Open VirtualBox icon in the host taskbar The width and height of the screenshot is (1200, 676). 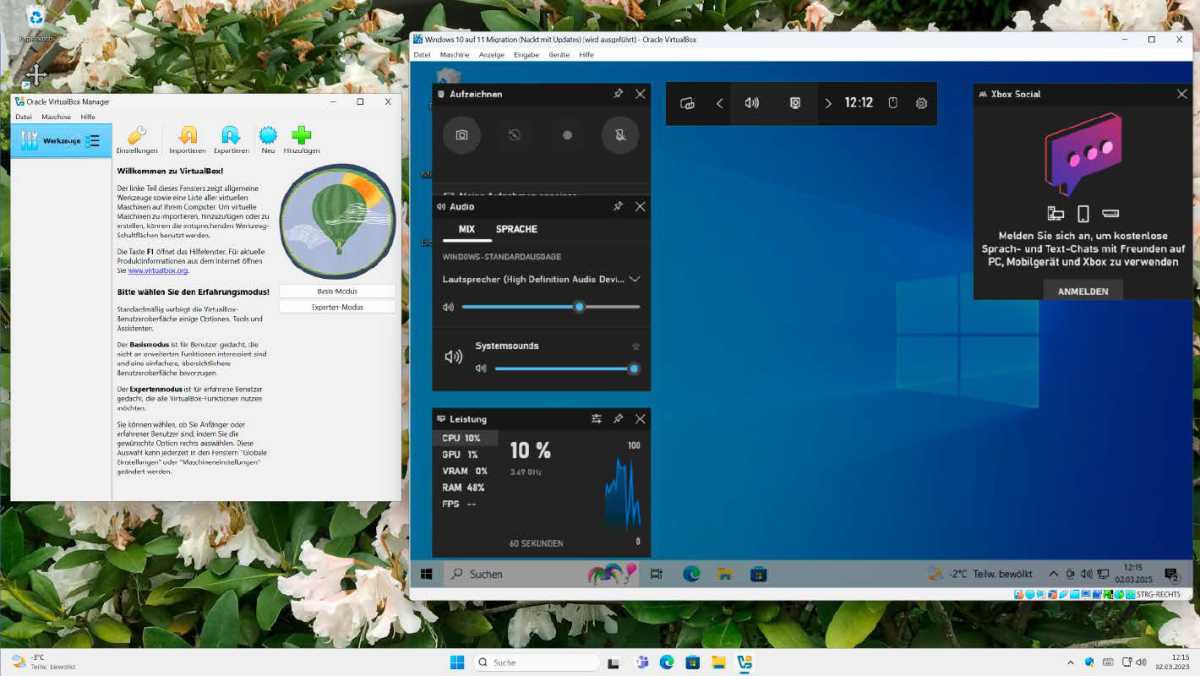point(744,662)
